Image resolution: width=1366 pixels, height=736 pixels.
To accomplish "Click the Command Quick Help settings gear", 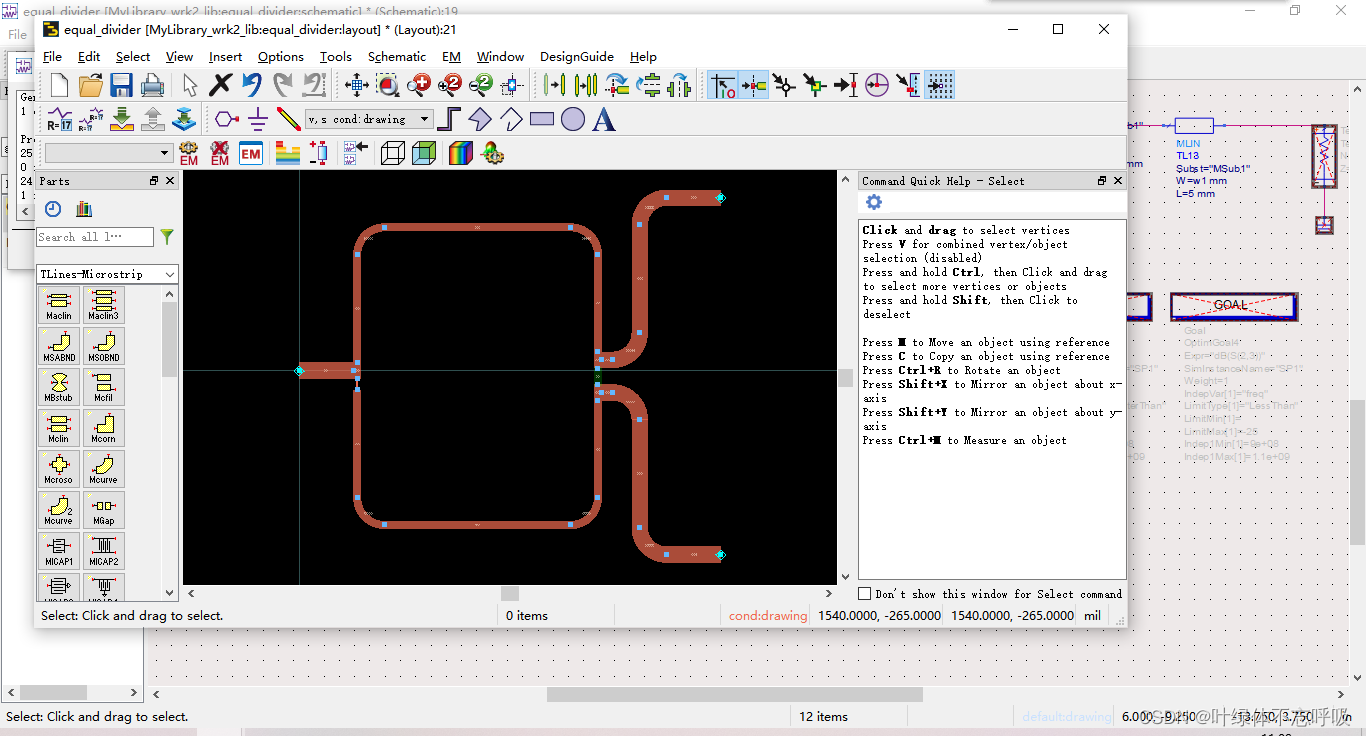I will (x=874, y=203).
